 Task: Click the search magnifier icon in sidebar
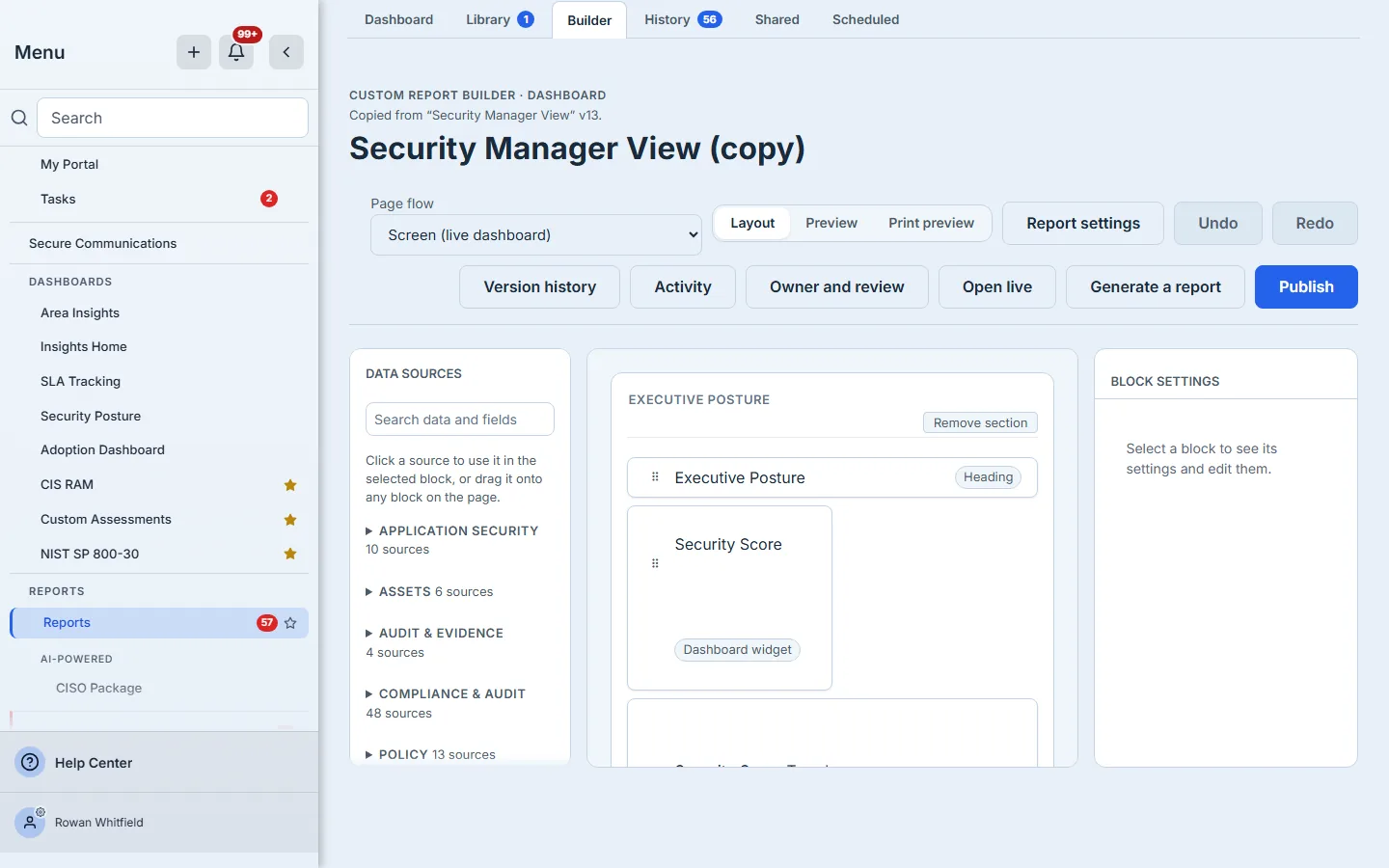(x=19, y=118)
